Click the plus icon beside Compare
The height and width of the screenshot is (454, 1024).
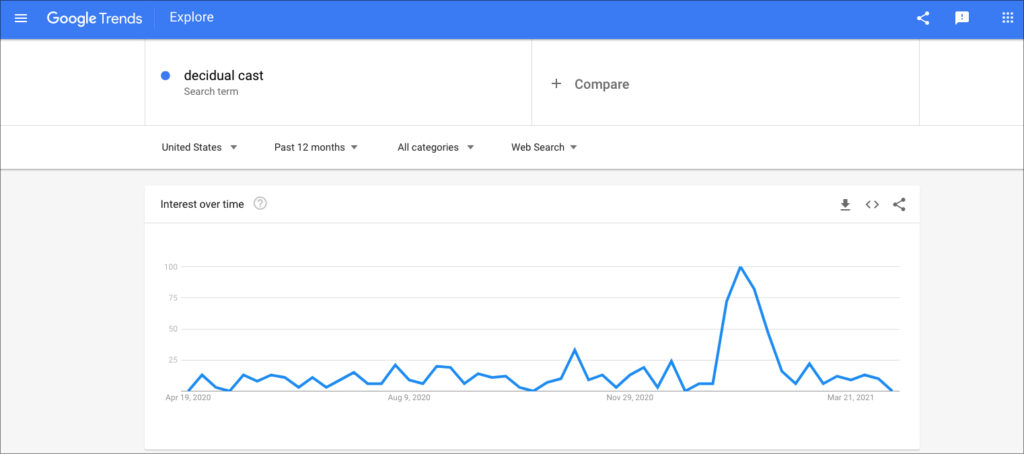coord(557,84)
